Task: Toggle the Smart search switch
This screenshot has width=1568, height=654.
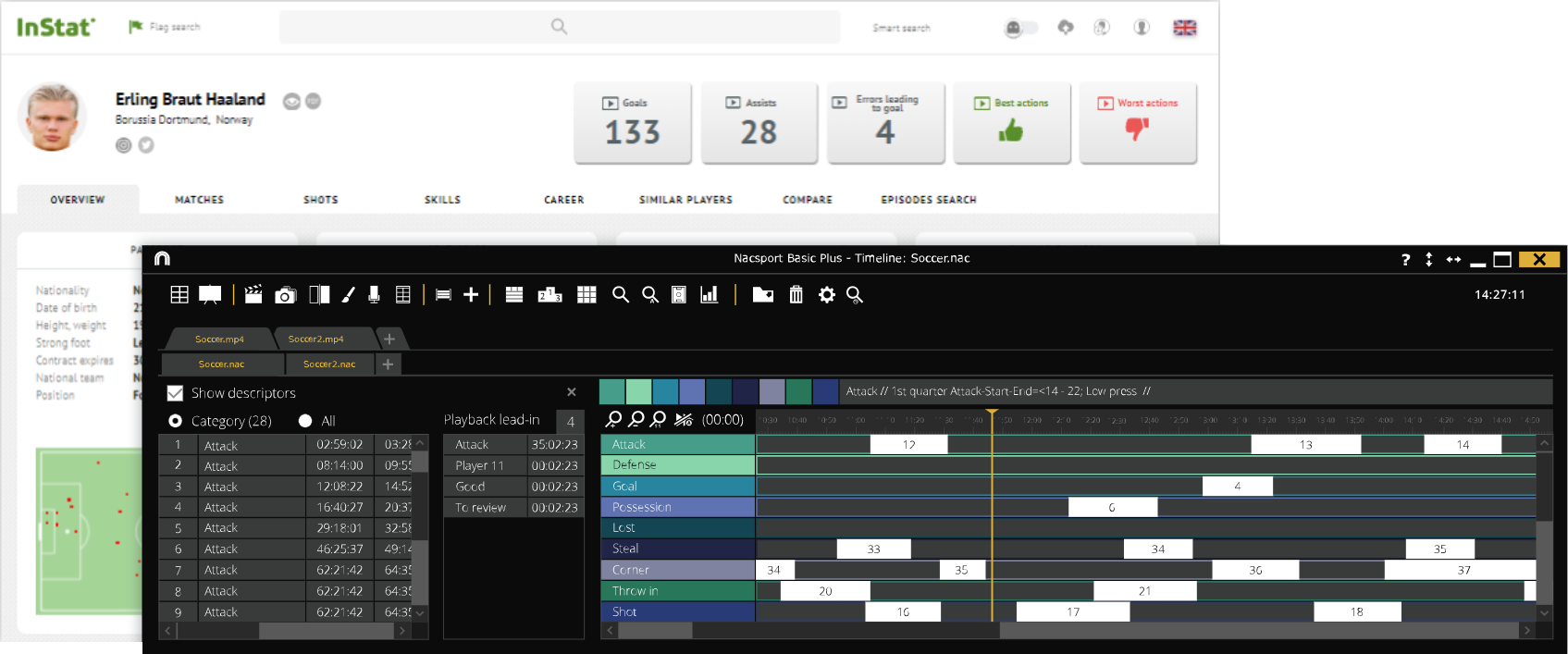Action: [1021, 28]
